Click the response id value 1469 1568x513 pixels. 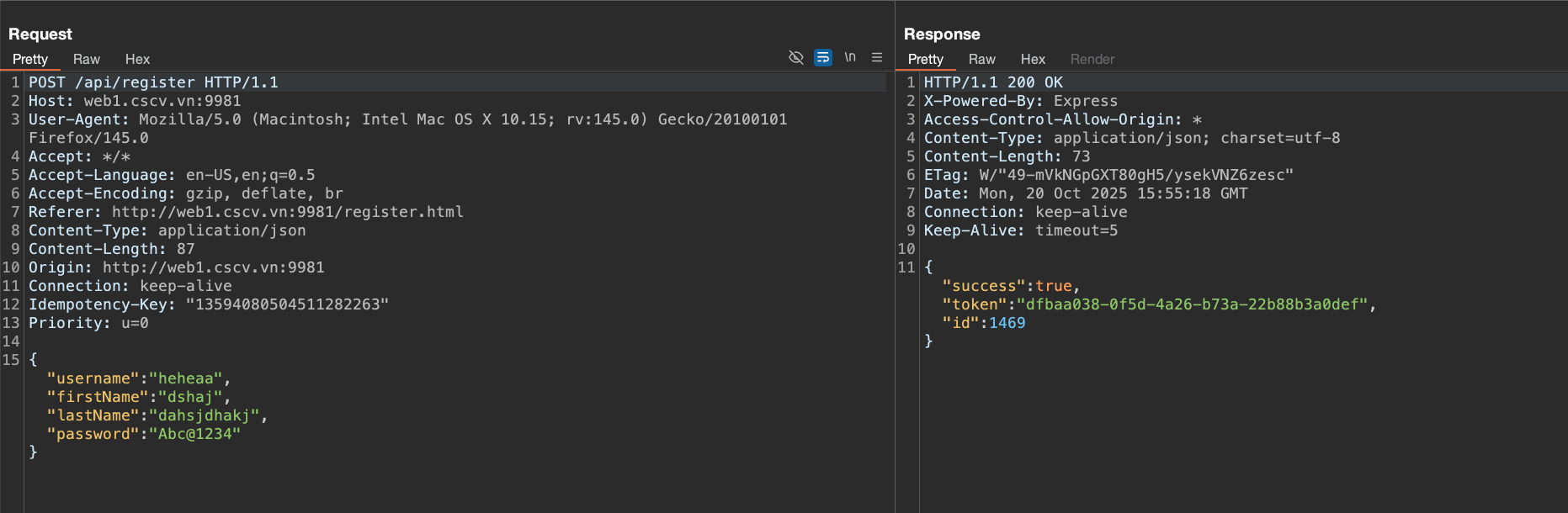(1007, 323)
